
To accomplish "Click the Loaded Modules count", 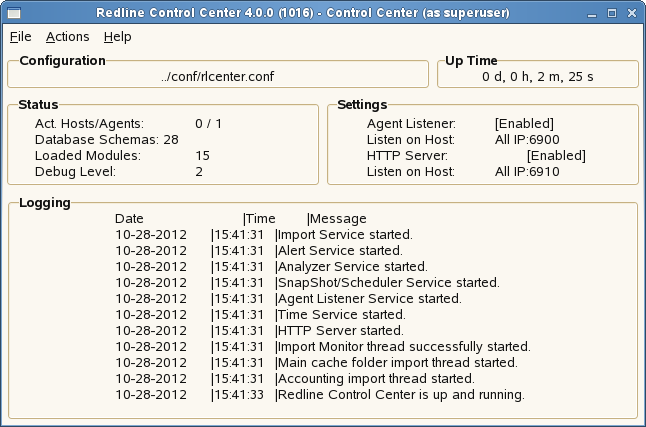I will 202,156.
